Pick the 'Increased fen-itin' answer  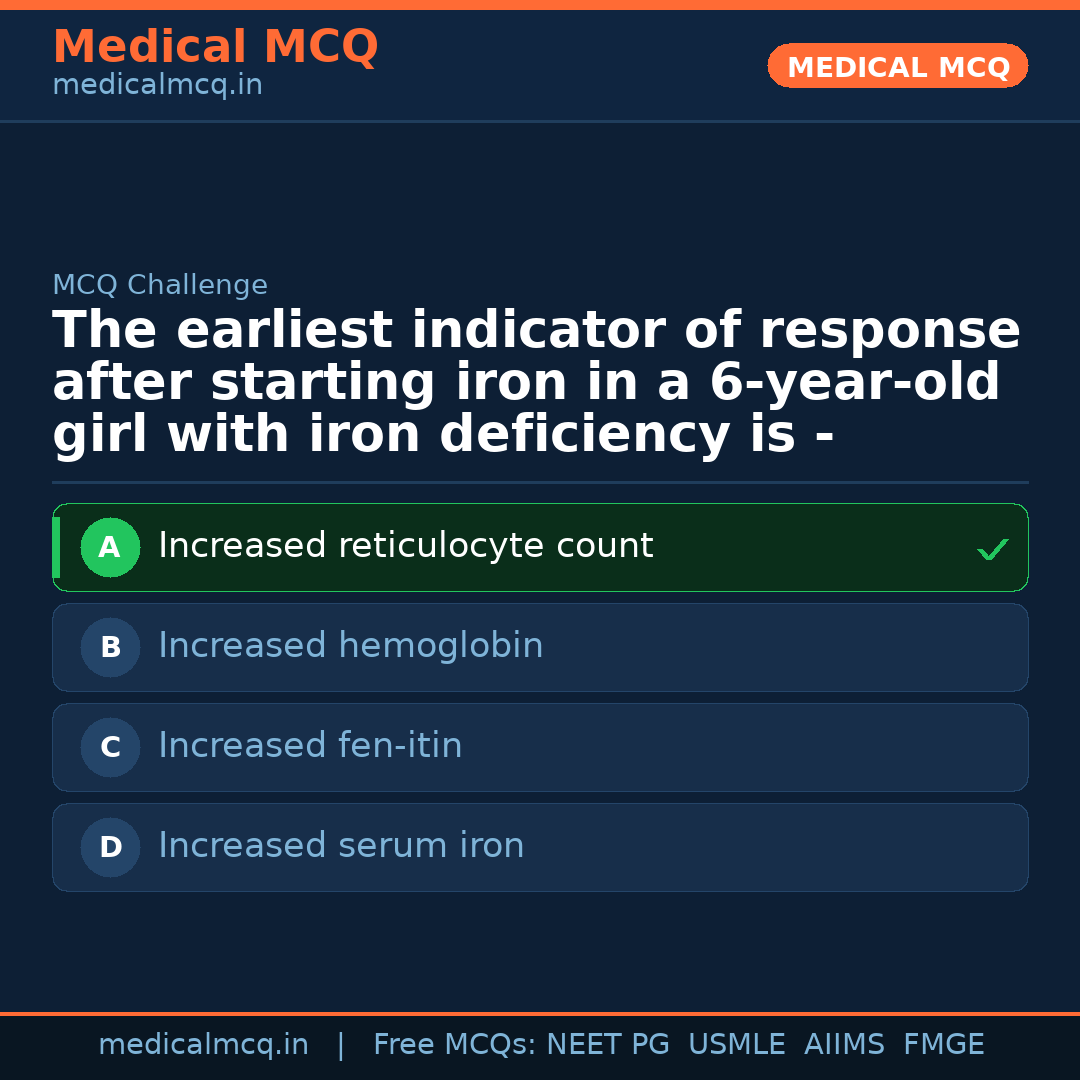click(x=310, y=746)
